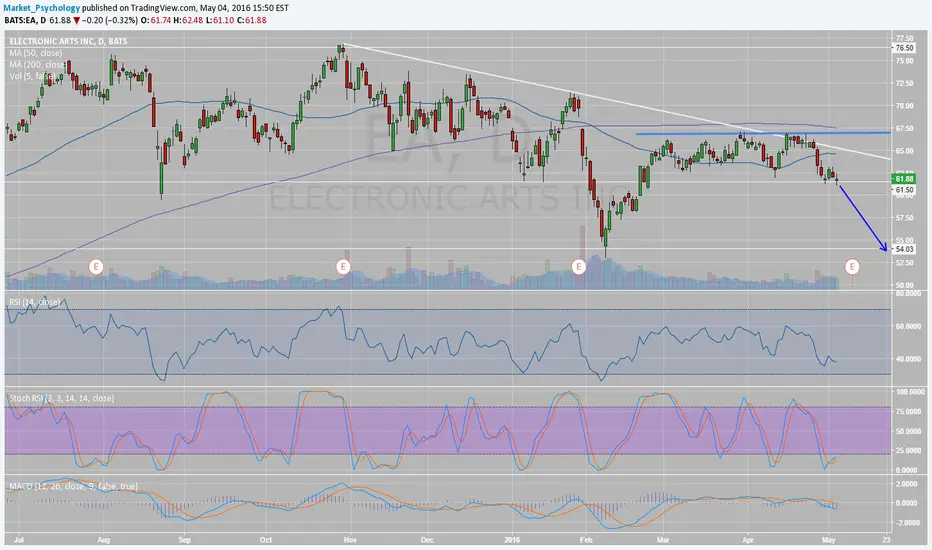This screenshot has height=550, width=932.
Task: Click the 100.0000 Stoch RSI axis value
Action: click(x=909, y=392)
